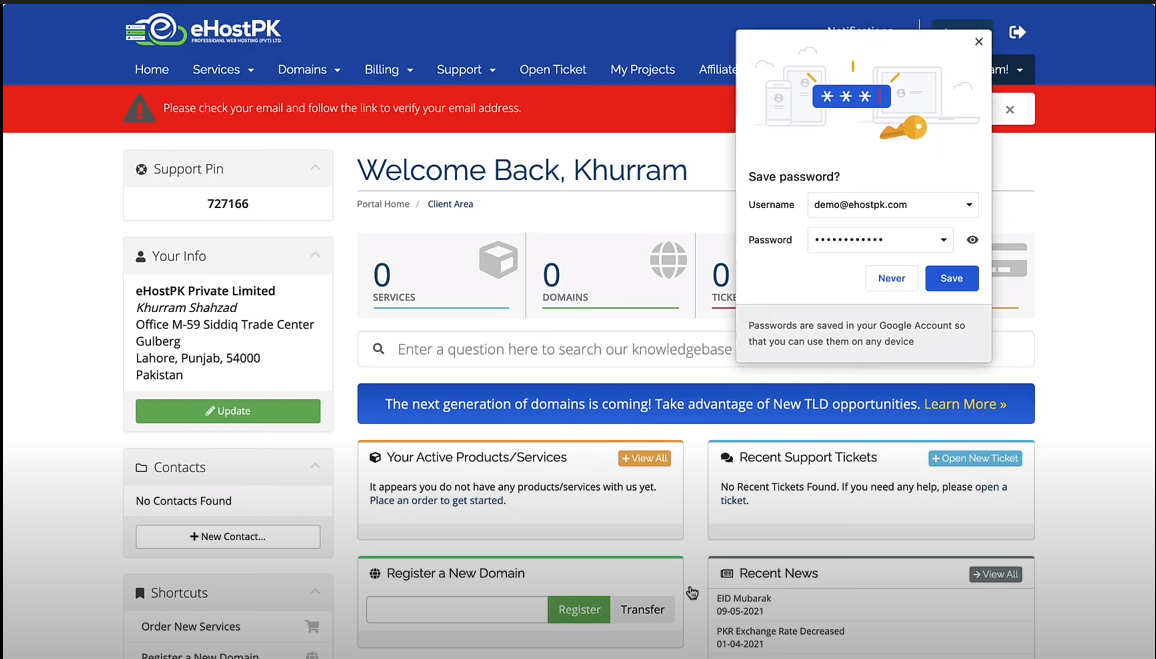This screenshot has height=659, width=1156.
Task: Click the Contacts folder icon
Action: click(142, 468)
